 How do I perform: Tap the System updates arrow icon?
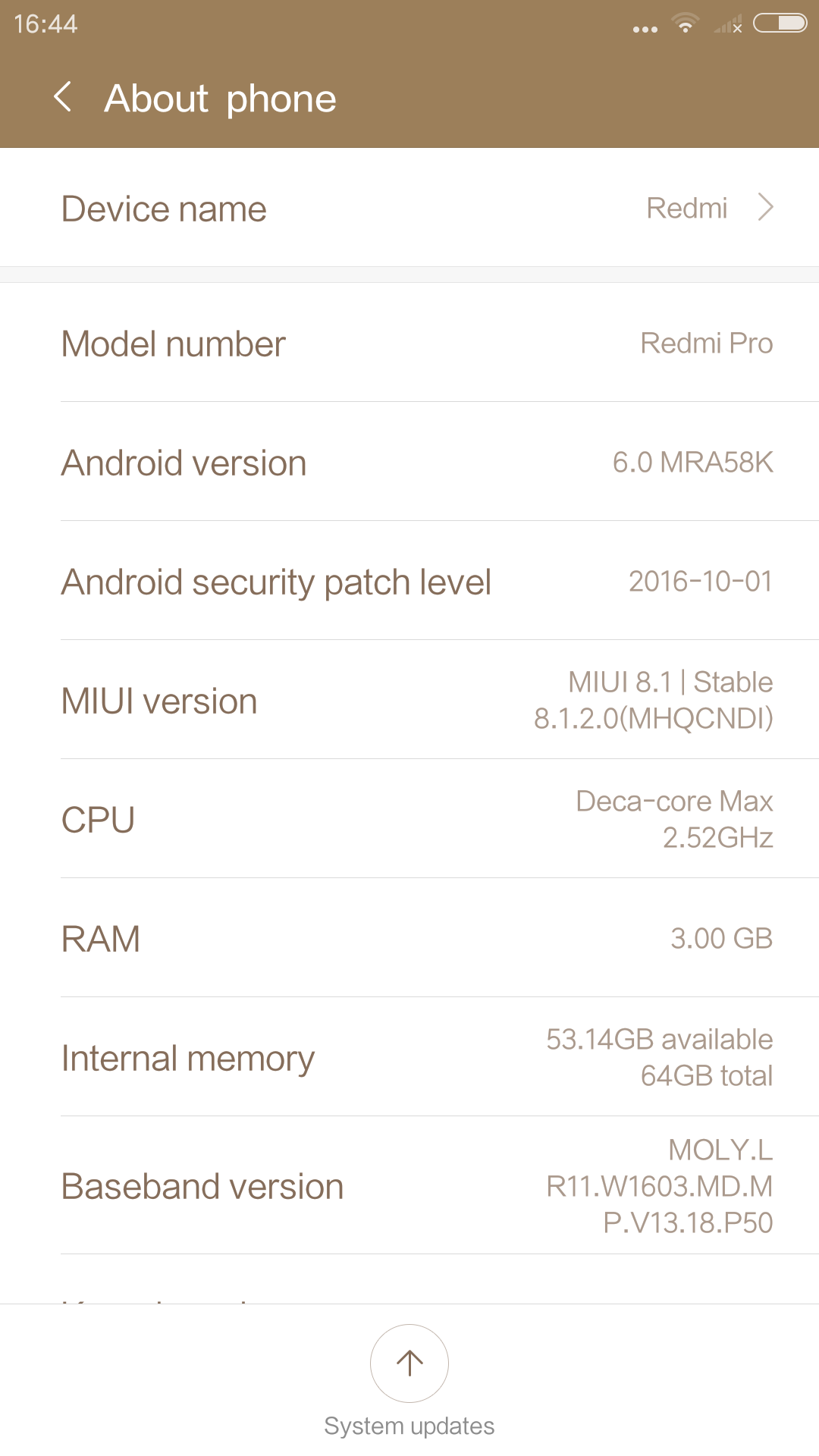click(x=409, y=1363)
